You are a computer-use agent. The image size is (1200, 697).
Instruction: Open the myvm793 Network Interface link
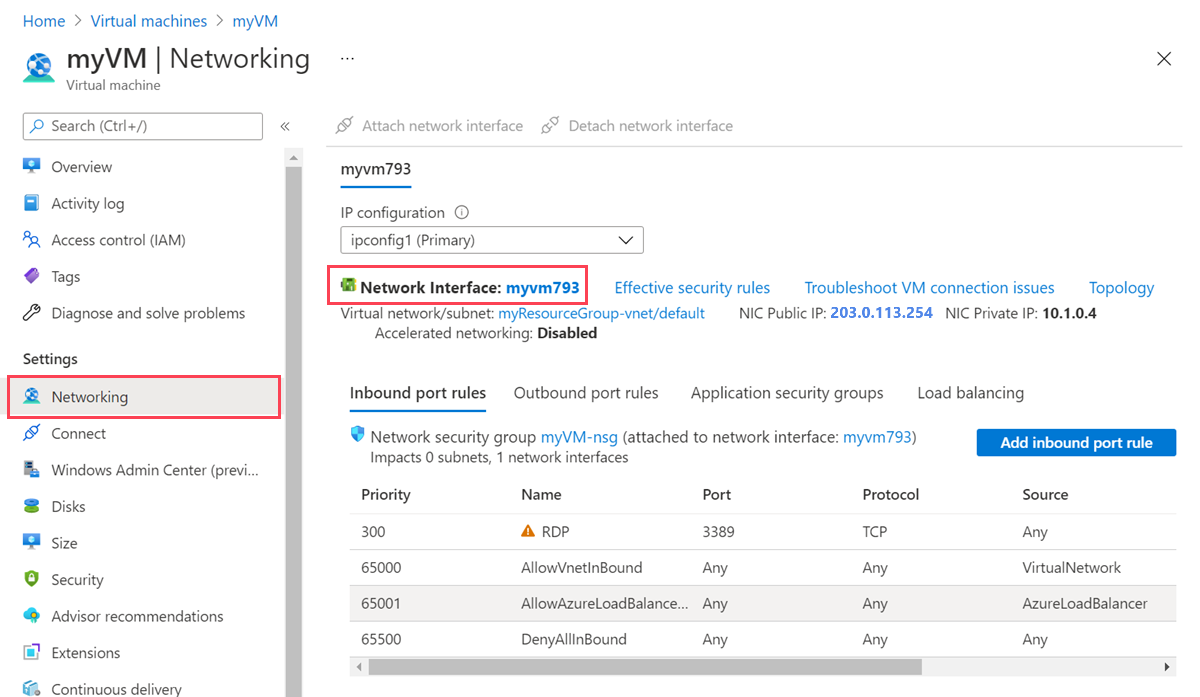point(543,287)
